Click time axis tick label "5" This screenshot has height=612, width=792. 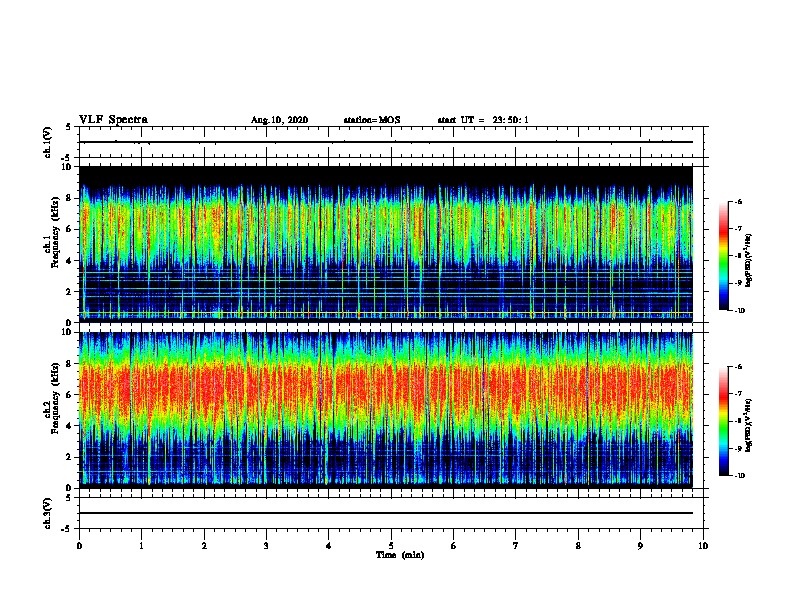pos(391,546)
